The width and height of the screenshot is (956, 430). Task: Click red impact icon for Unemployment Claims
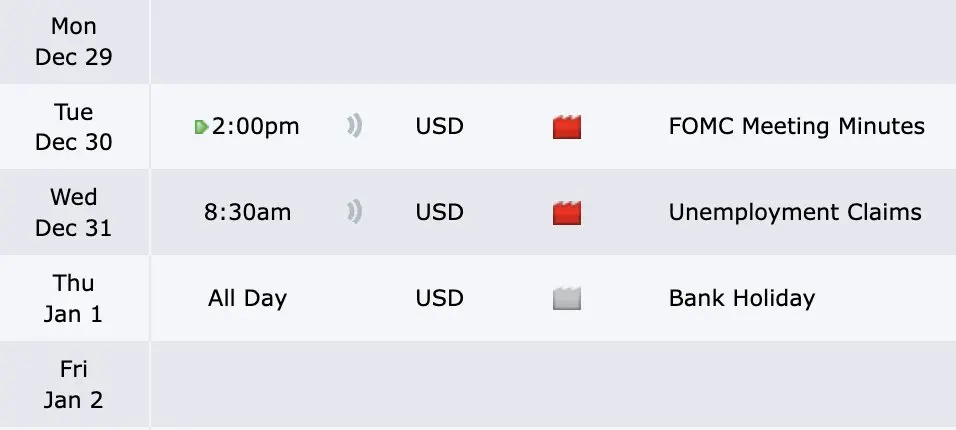tap(567, 212)
